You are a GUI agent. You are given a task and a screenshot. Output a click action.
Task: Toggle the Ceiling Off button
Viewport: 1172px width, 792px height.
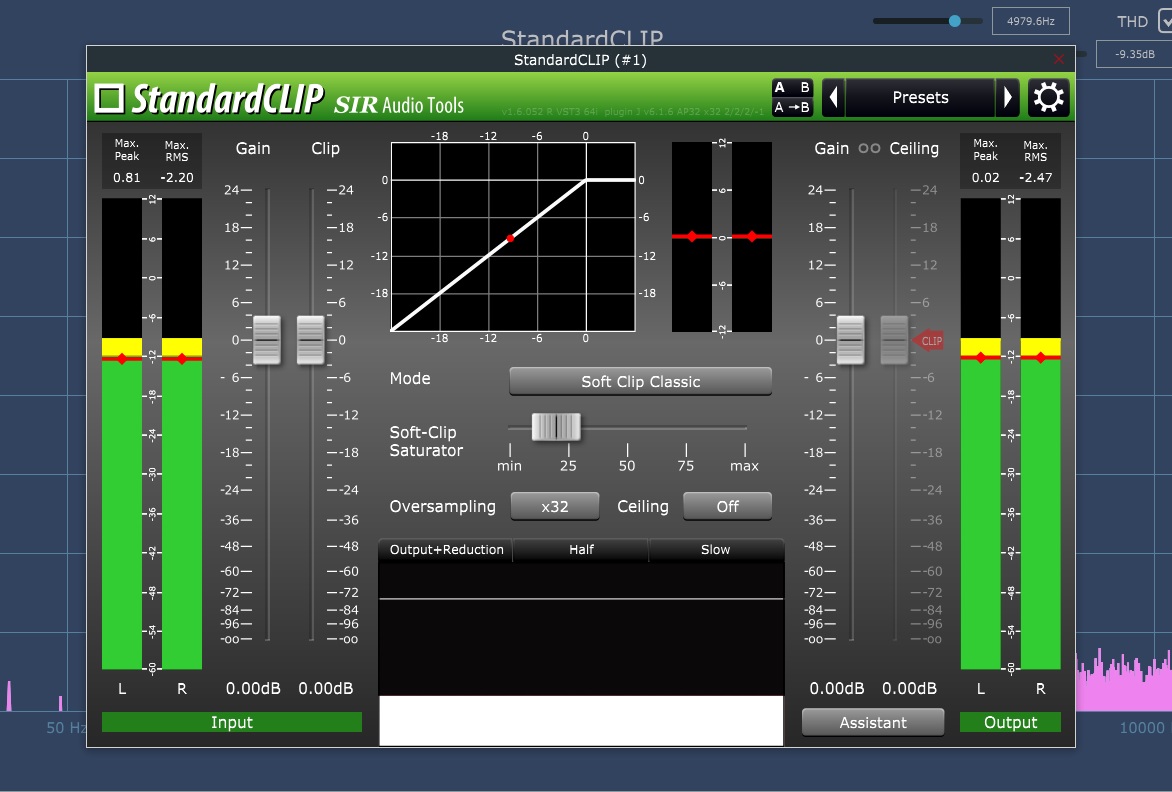pyautogui.click(x=727, y=506)
